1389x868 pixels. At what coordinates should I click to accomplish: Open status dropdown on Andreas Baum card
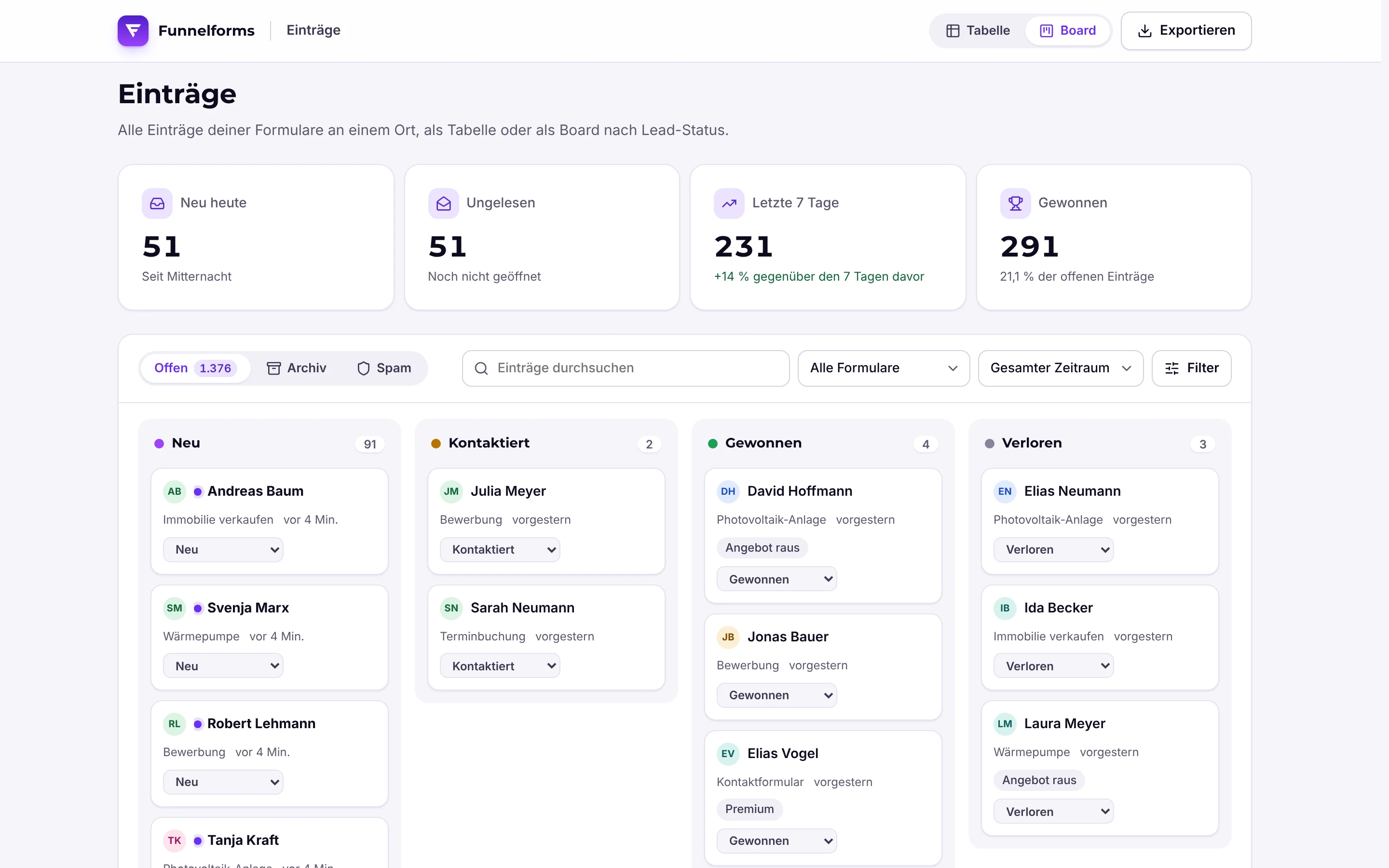(223, 550)
